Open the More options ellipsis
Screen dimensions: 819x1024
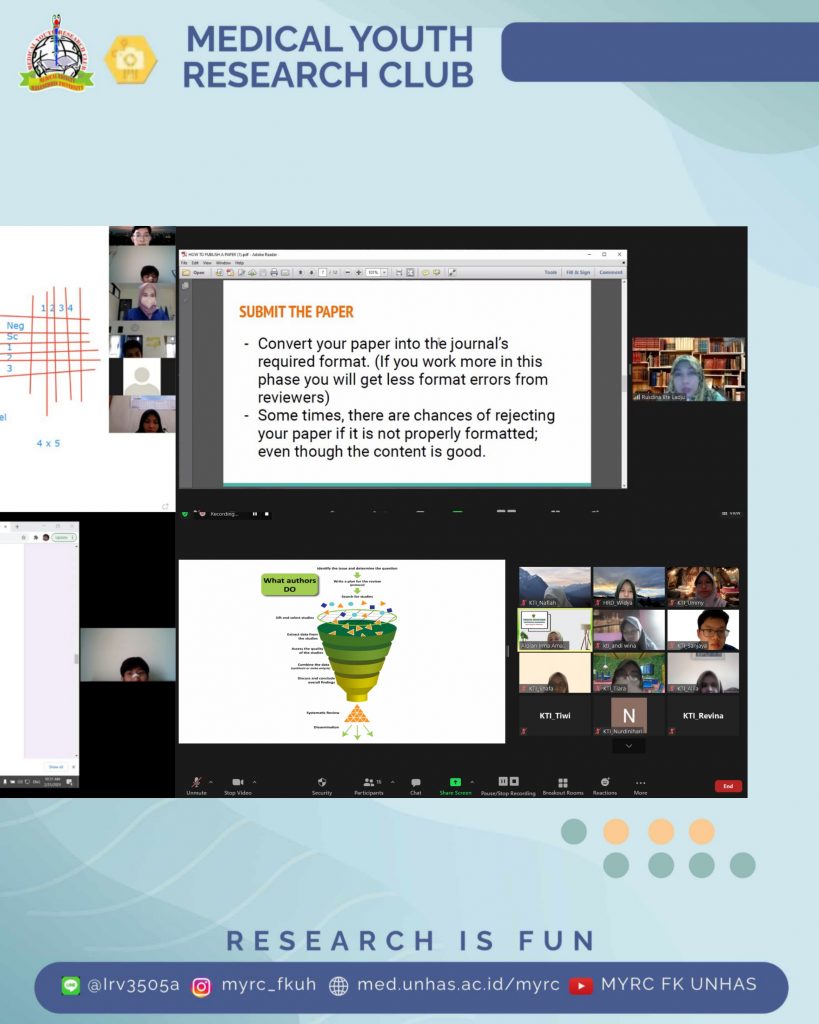pos(640,782)
